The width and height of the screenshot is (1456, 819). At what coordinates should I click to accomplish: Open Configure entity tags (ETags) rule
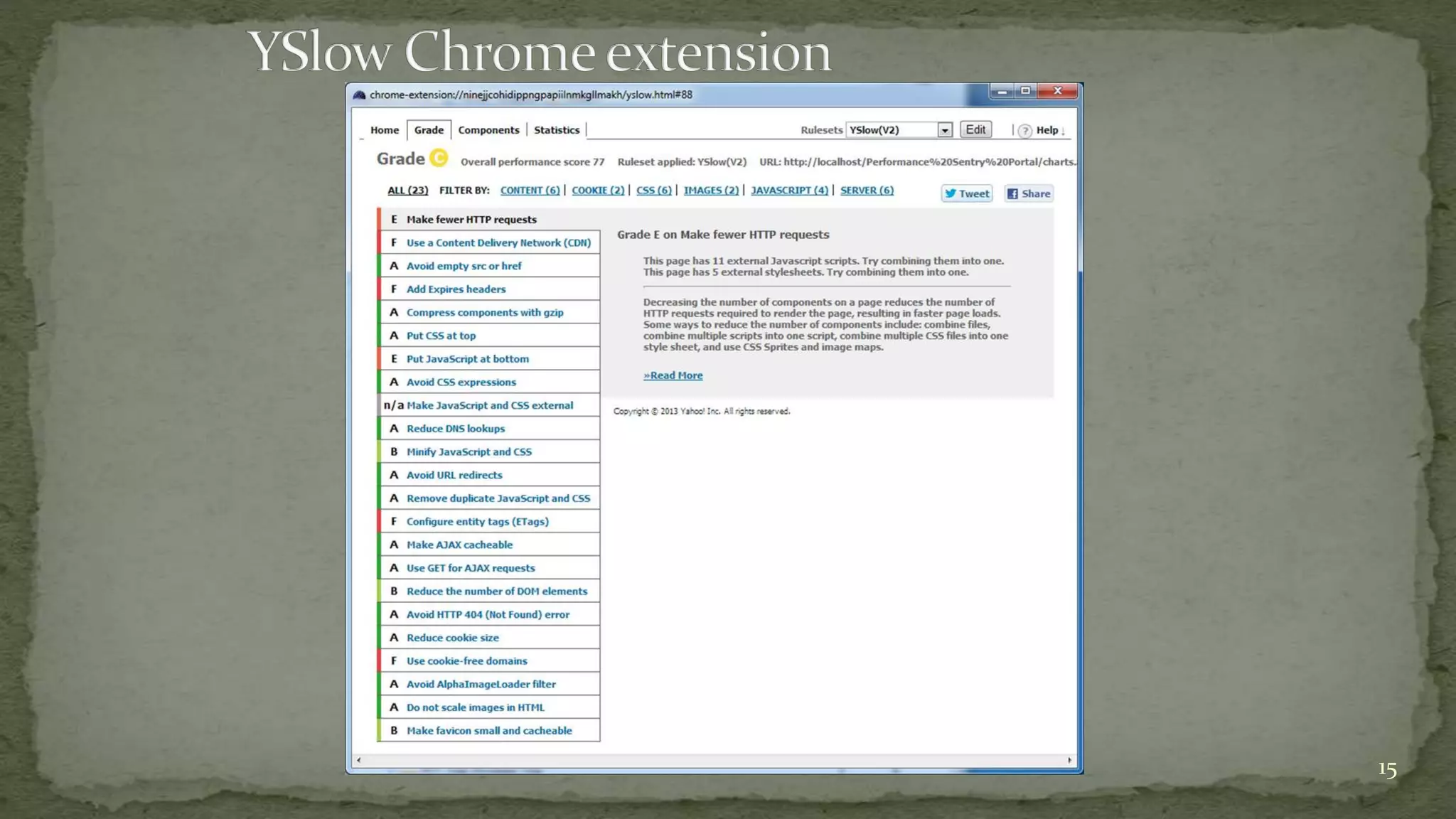477,522
